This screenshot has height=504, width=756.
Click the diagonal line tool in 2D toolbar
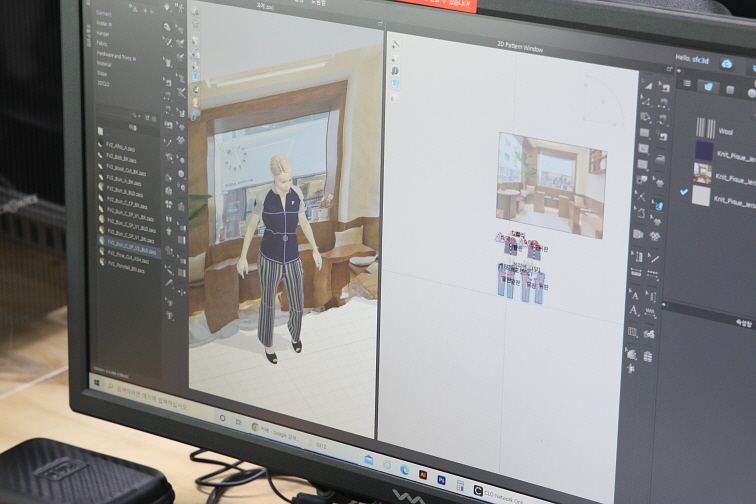click(654, 258)
